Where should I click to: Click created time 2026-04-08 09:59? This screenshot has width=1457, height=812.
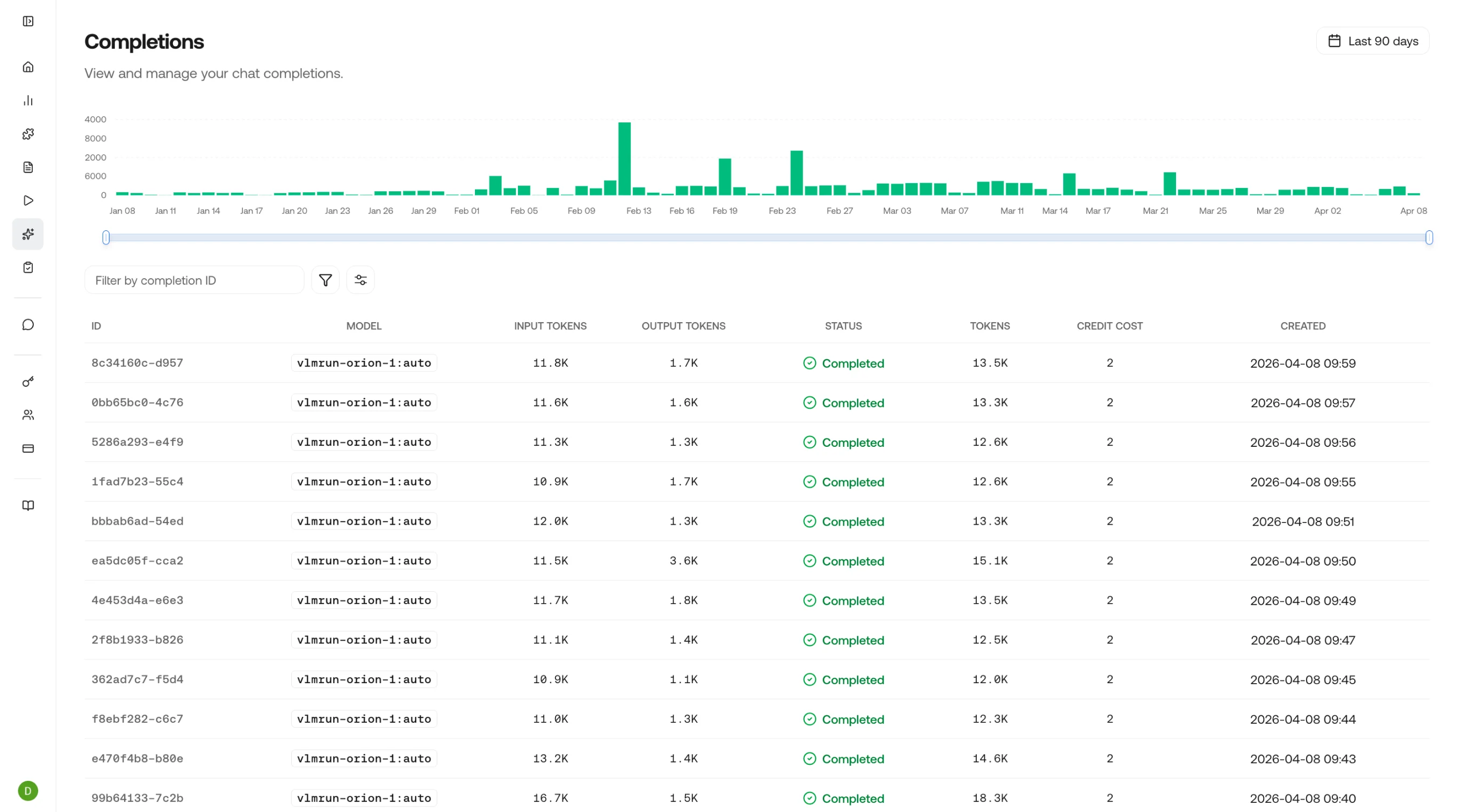point(1303,363)
